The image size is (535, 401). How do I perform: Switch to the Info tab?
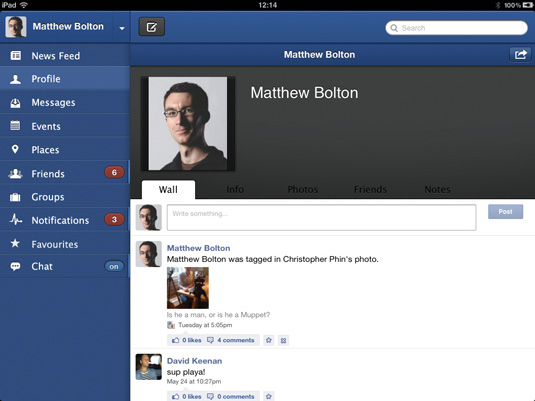235,189
